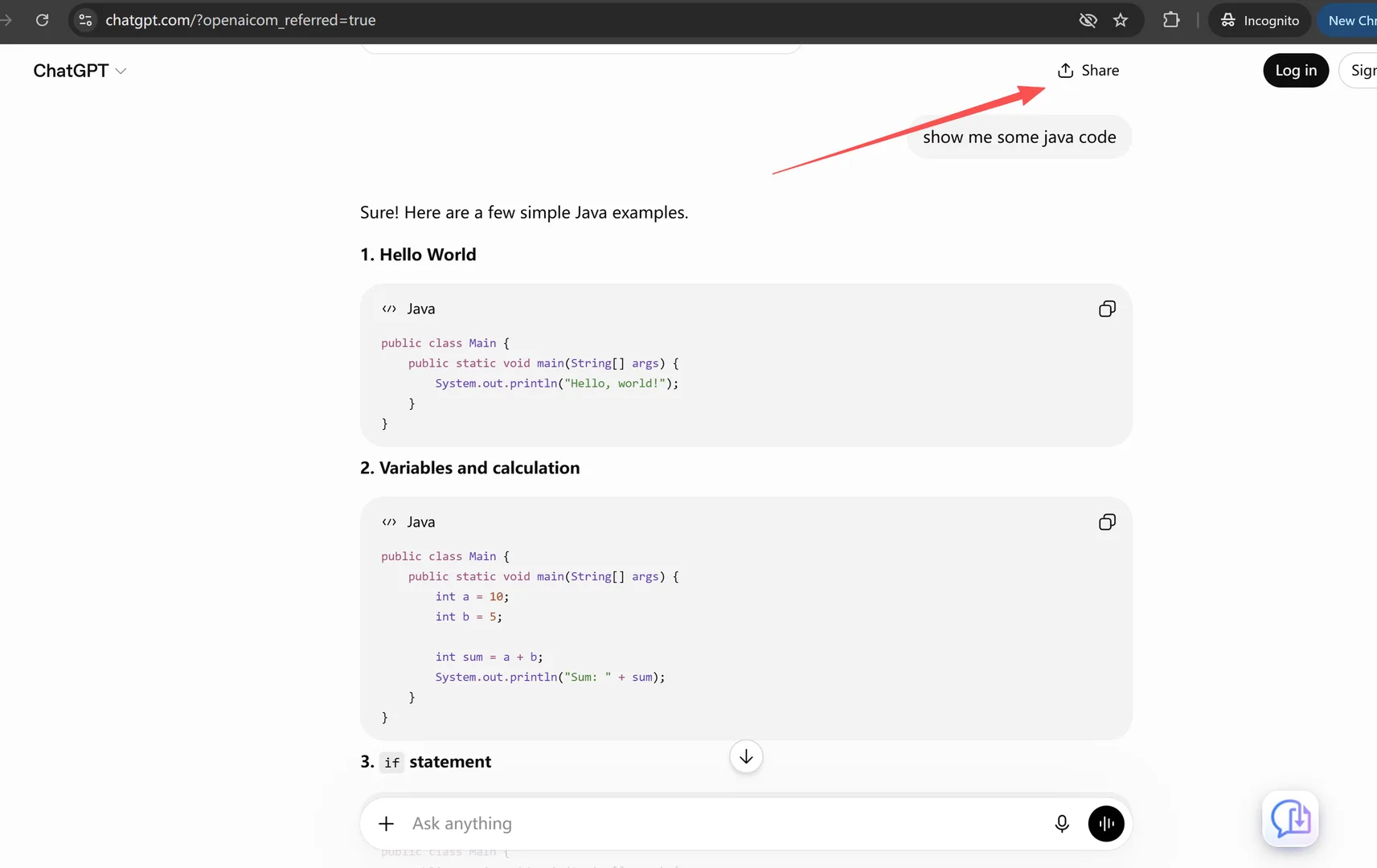Open the browser extensions puzzle icon
Viewport: 1377px width, 868px height.
tap(1171, 20)
